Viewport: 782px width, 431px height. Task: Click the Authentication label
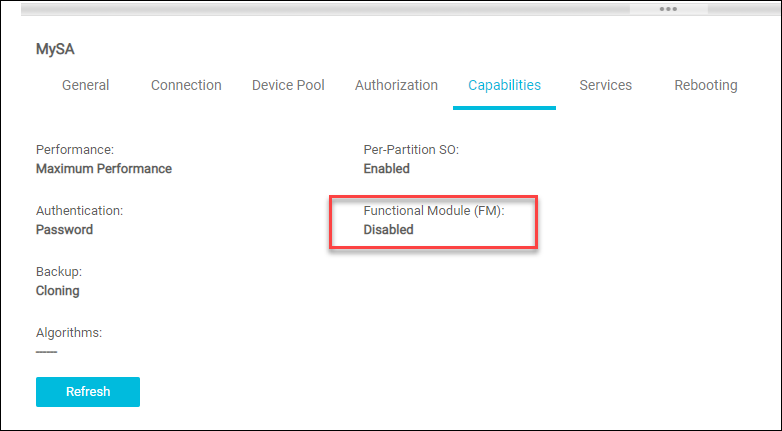point(79,210)
